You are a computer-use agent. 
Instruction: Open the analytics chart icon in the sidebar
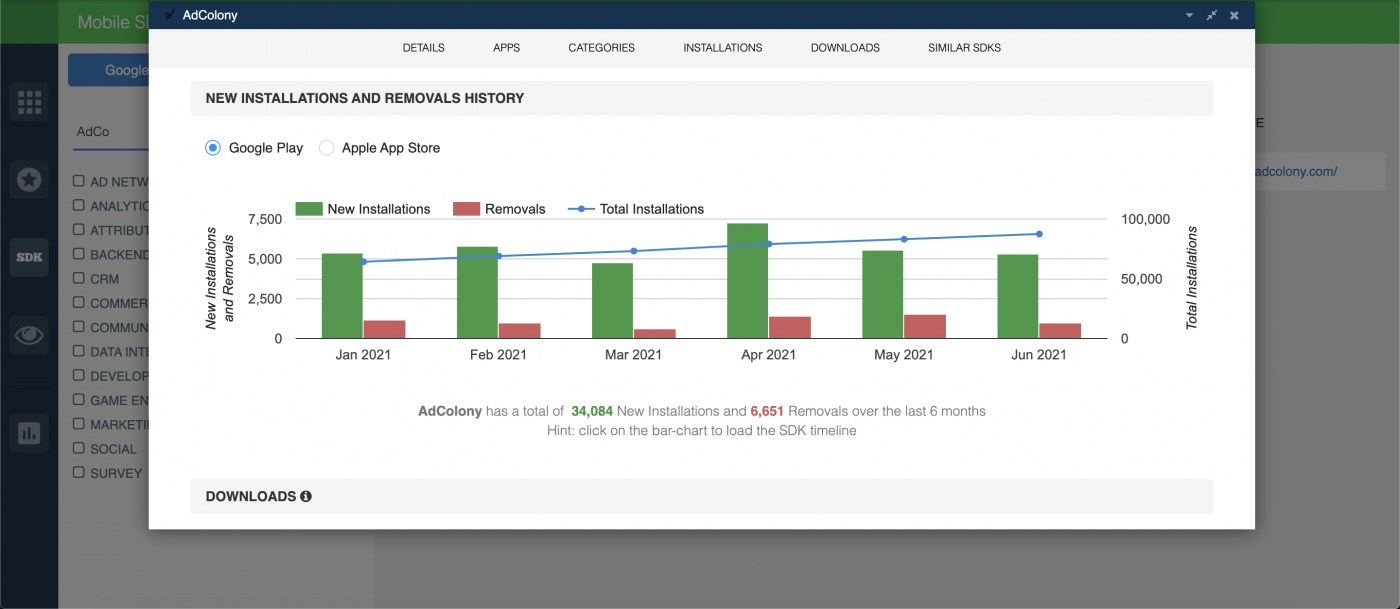[x=29, y=433]
